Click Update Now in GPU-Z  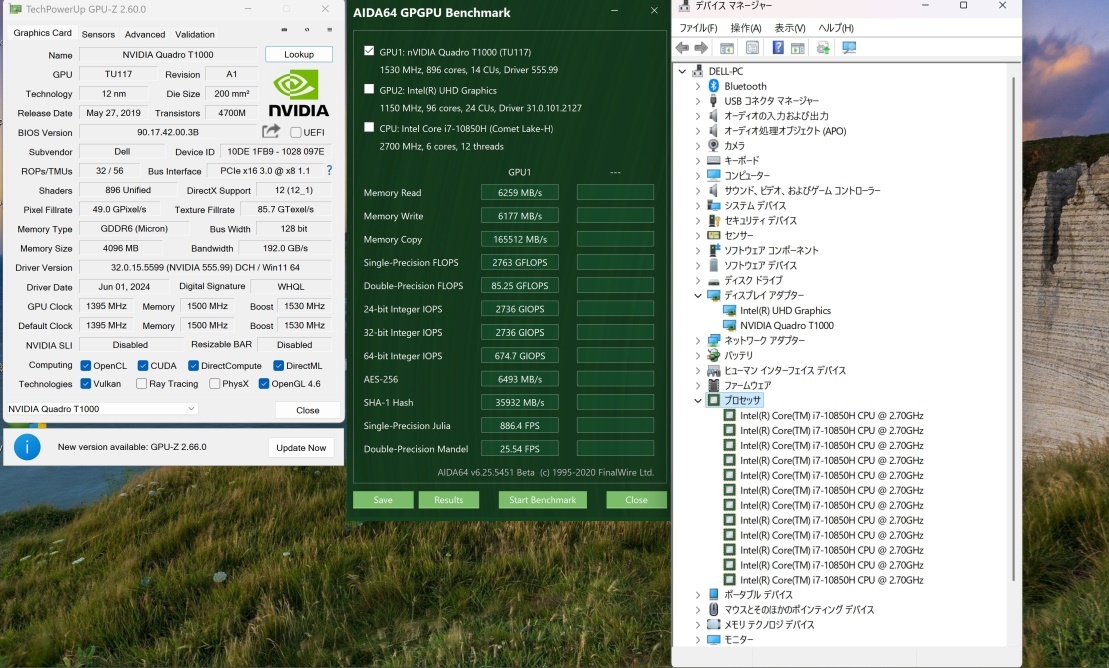301,447
